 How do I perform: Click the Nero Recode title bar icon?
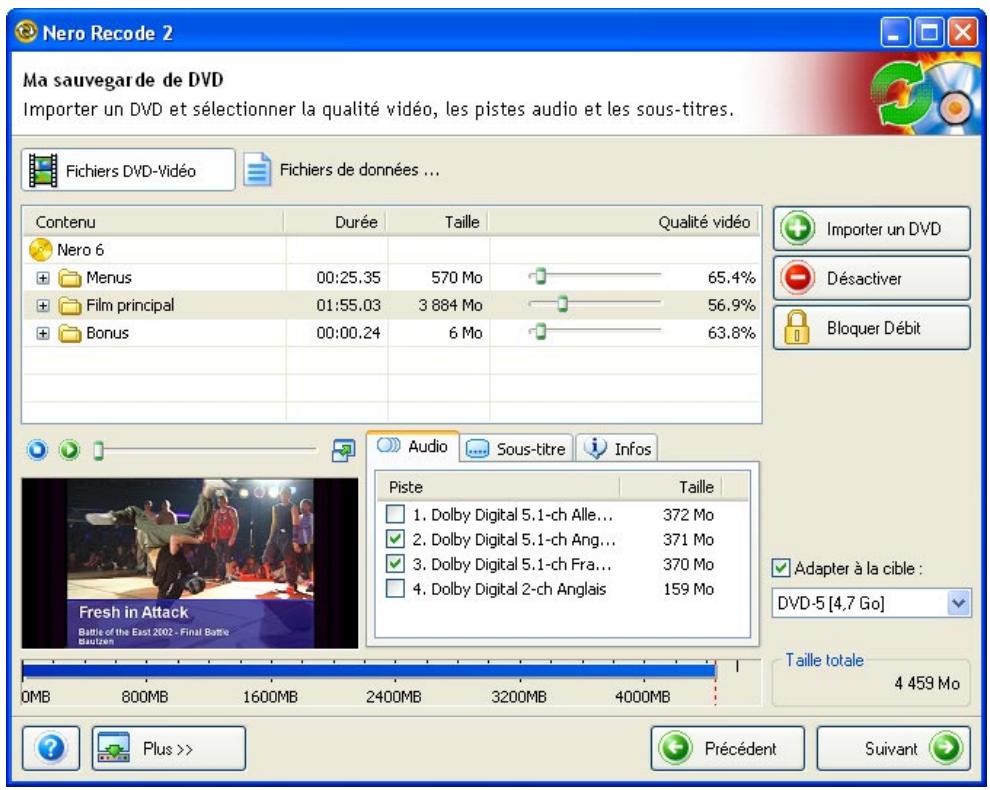pos(26,31)
